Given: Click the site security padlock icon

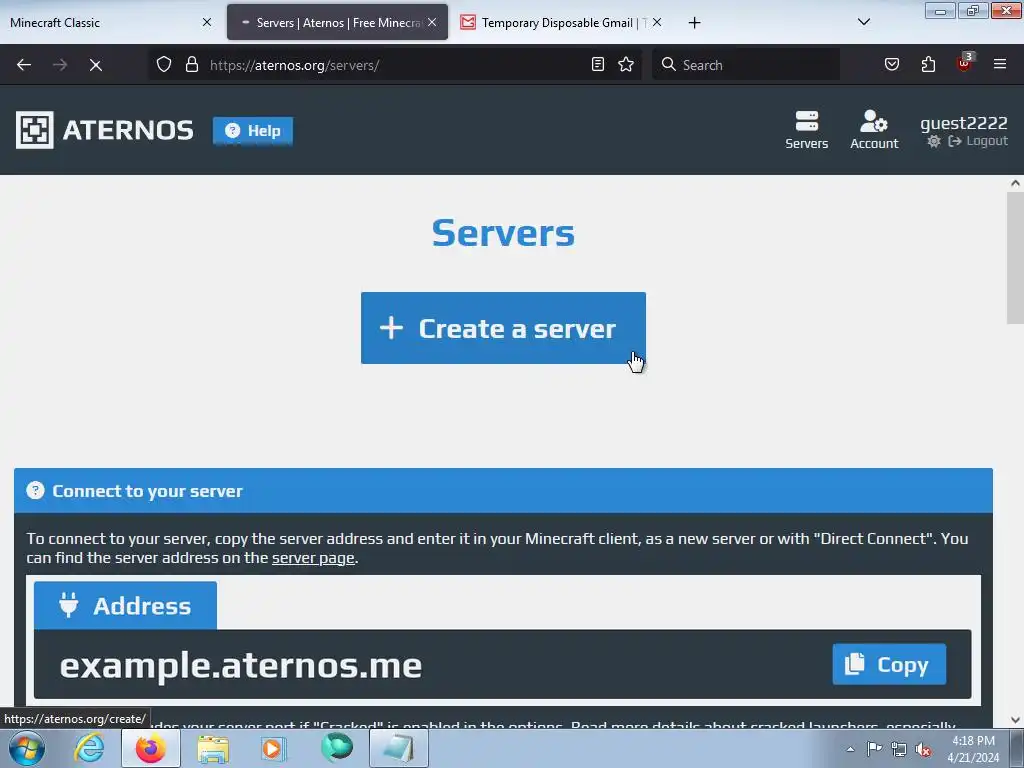Looking at the screenshot, I should 191,65.
